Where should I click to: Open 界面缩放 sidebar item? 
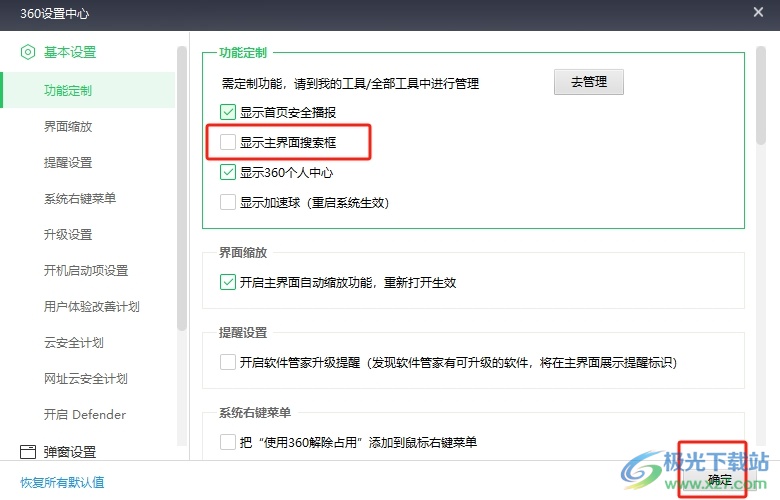click(x=68, y=126)
